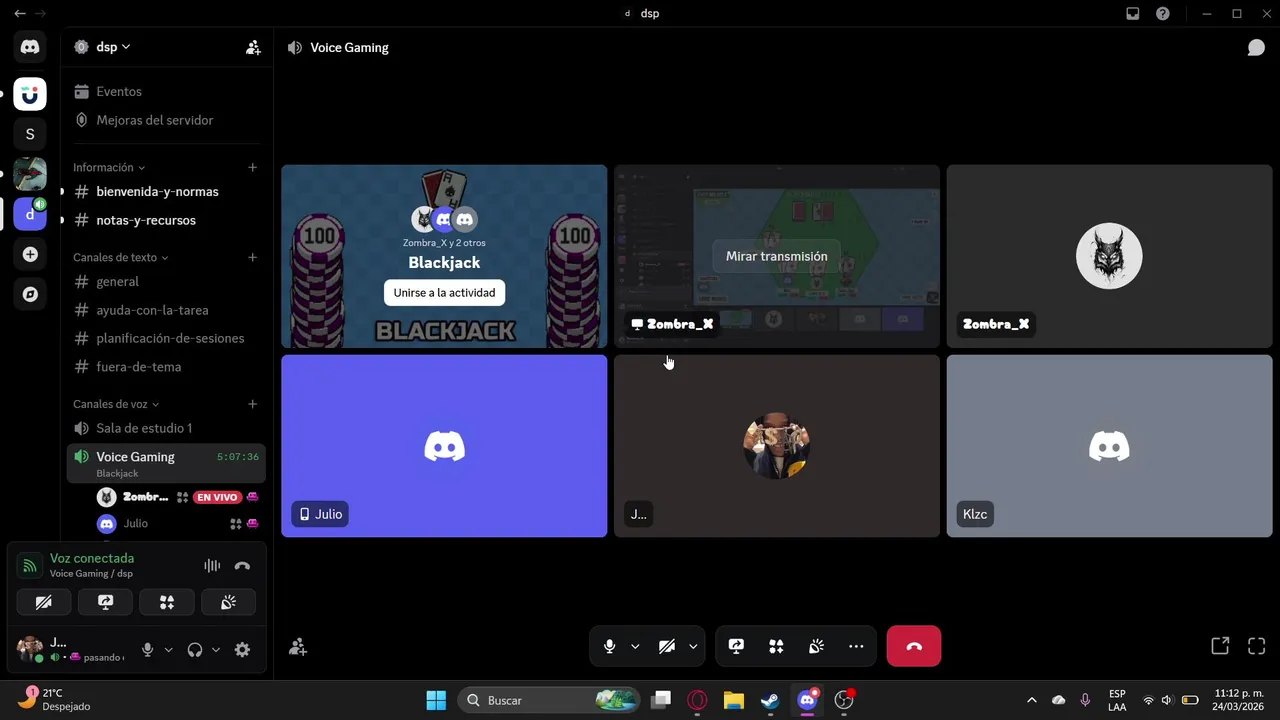Hang up with red disconnect button
Viewport: 1280px width, 720px height.
pos(914,646)
